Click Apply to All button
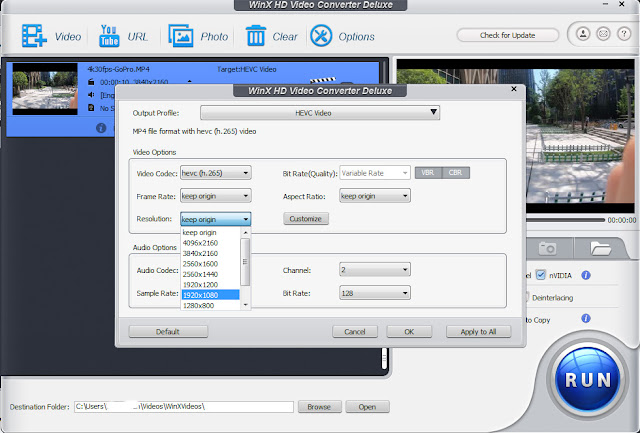Screen dimensions: 640x433 [x=478, y=331]
